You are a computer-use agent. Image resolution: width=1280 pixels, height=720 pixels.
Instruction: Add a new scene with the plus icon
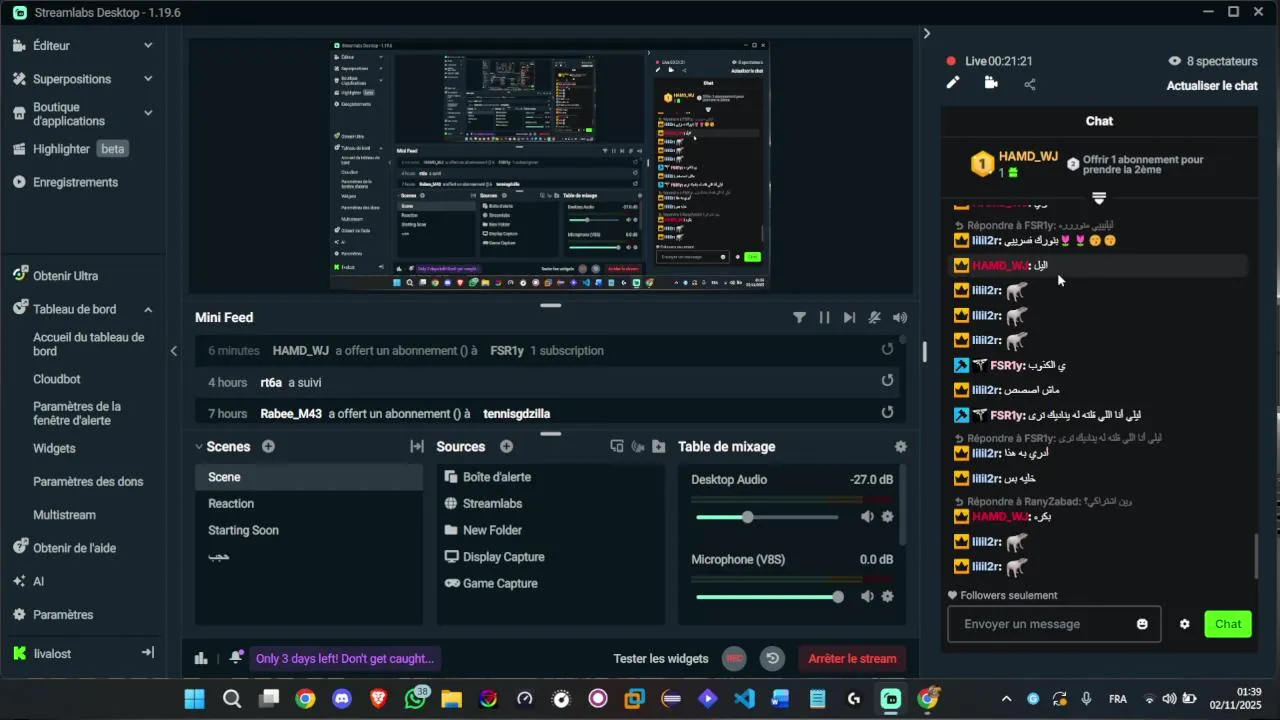click(x=268, y=447)
